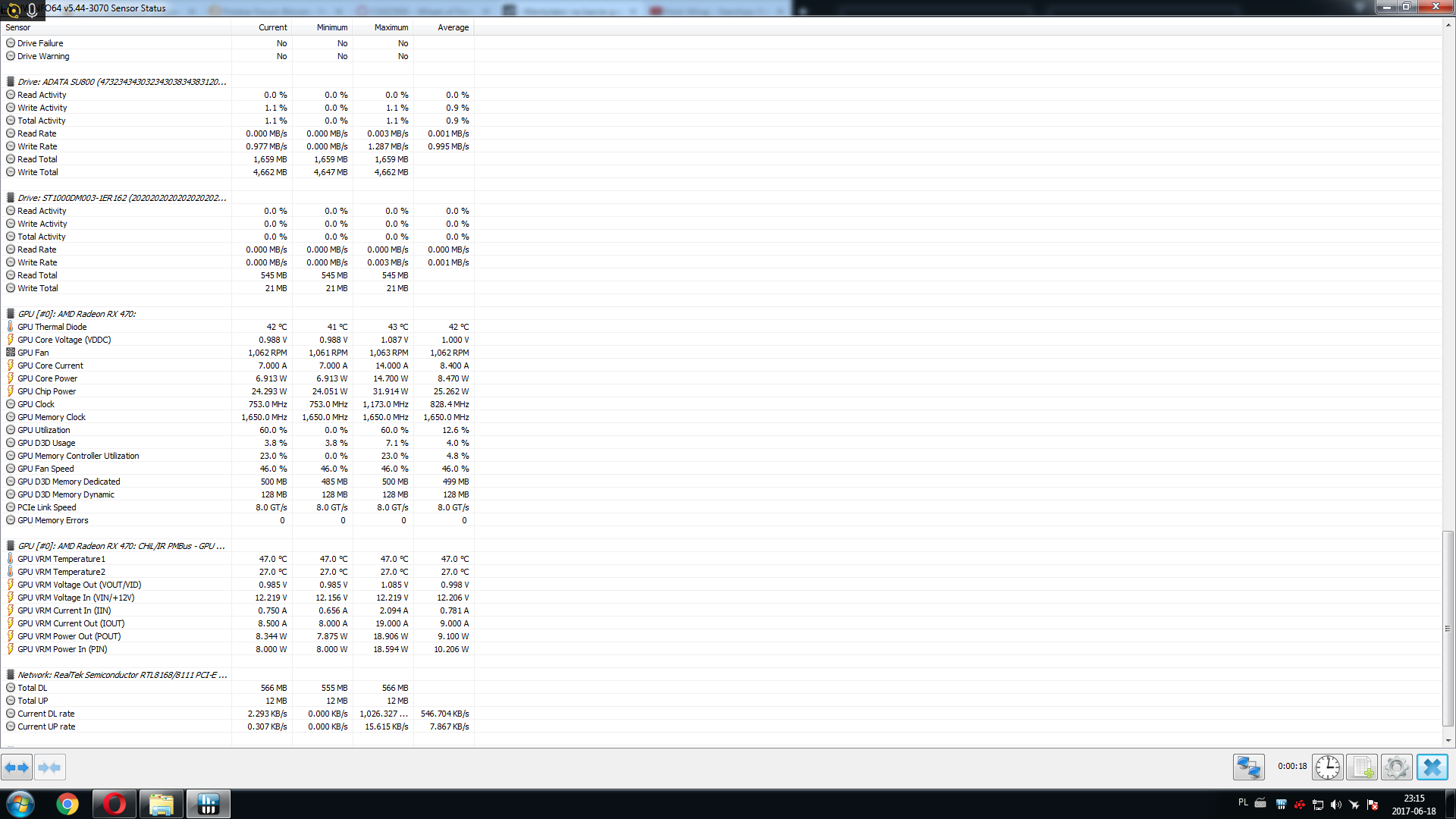Click the GPU Fan icon

(11, 352)
